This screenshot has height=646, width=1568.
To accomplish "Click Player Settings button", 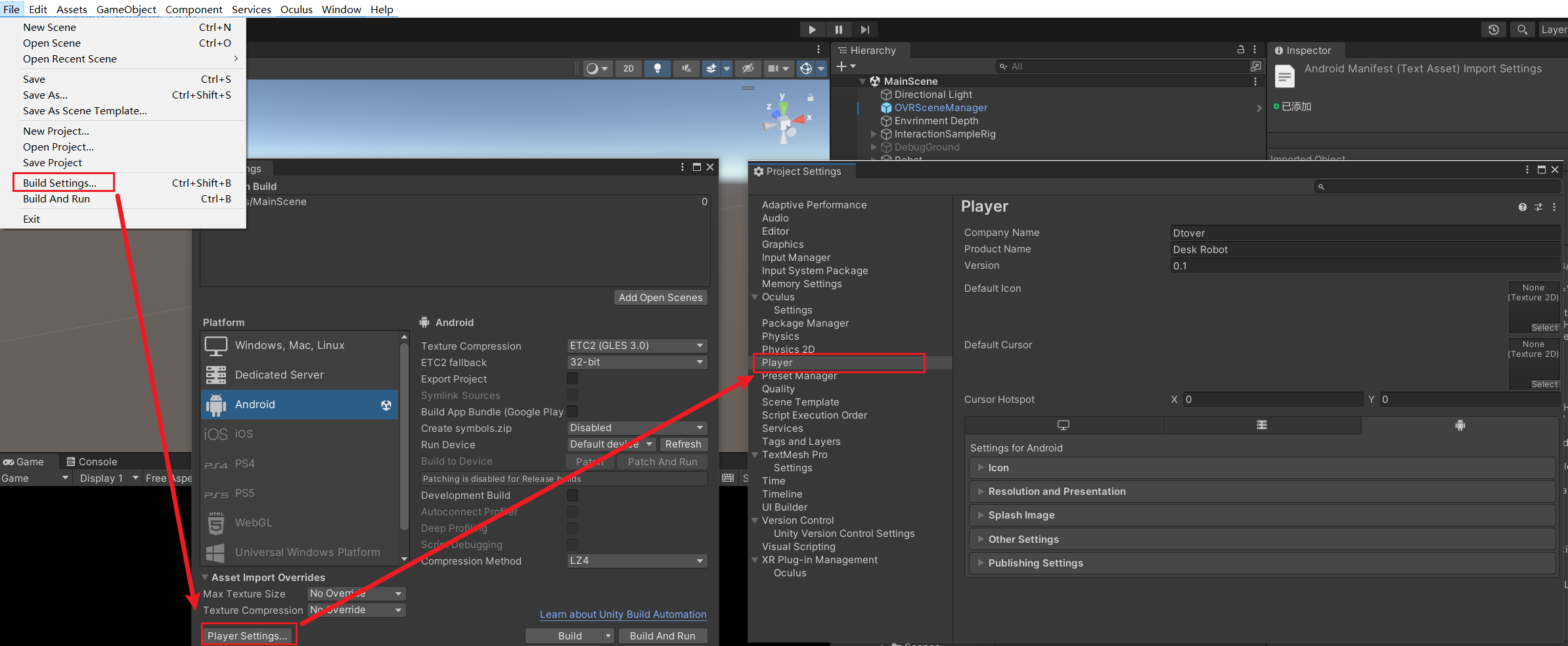I will click(248, 635).
